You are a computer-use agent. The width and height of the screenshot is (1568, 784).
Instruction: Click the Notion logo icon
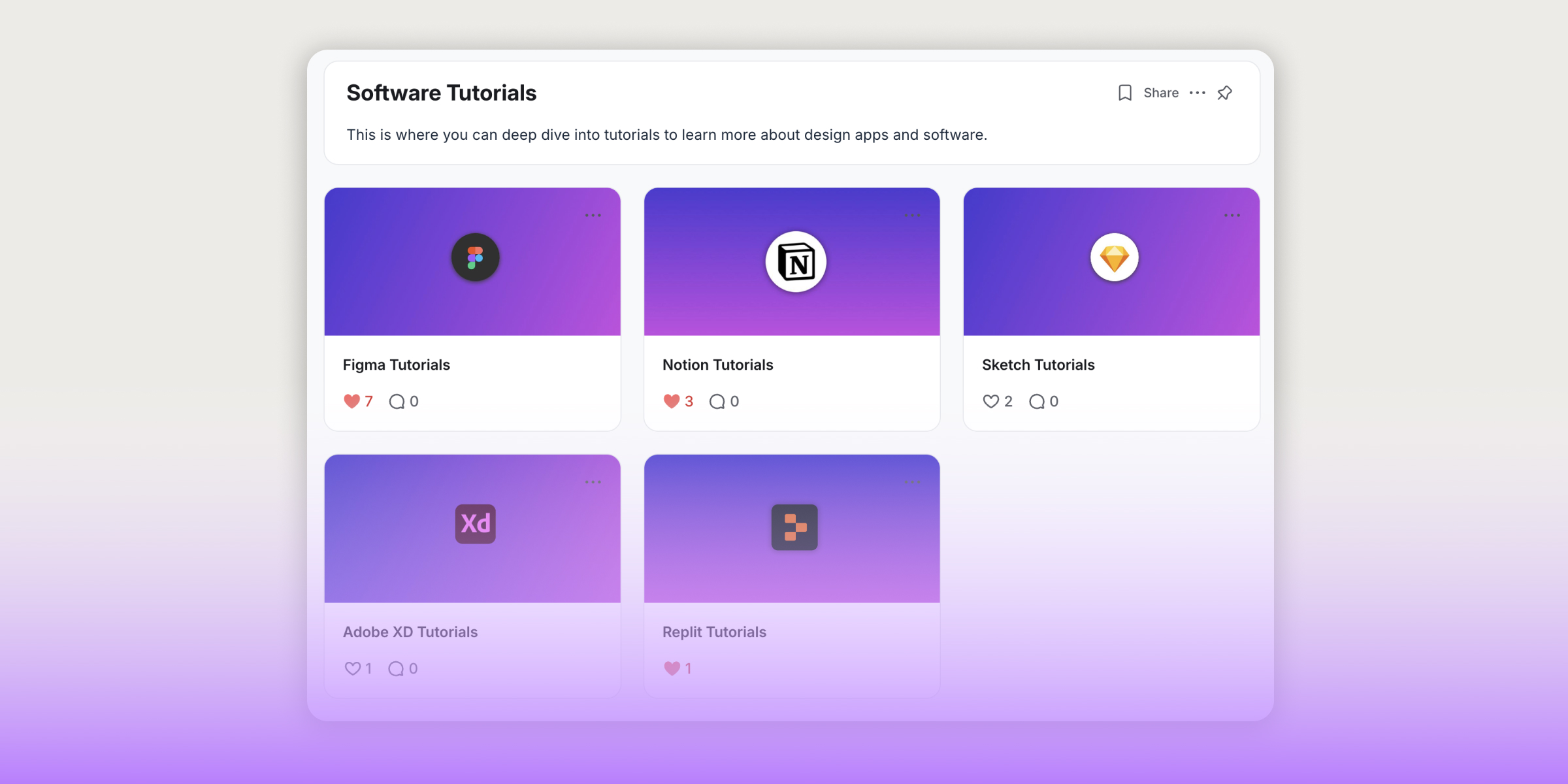point(796,263)
